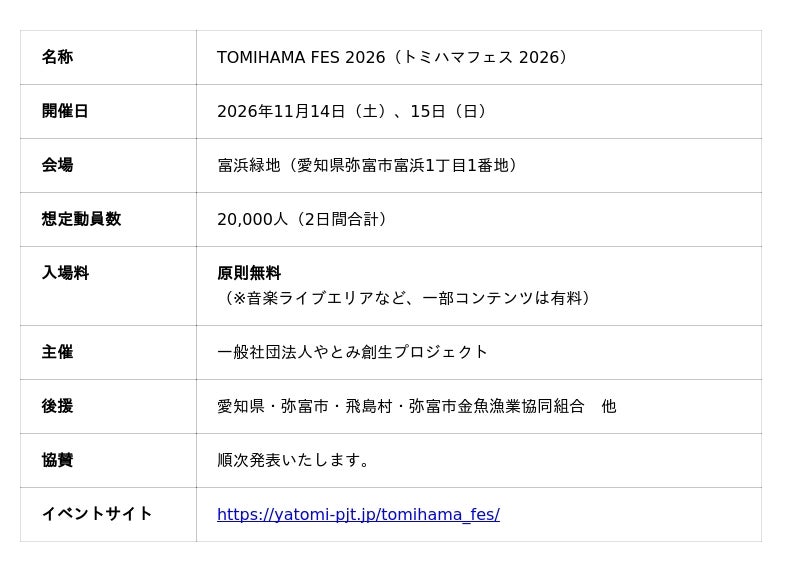The width and height of the screenshot is (800, 572).
Task: Click the 会場 label cell
Action: (108, 165)
